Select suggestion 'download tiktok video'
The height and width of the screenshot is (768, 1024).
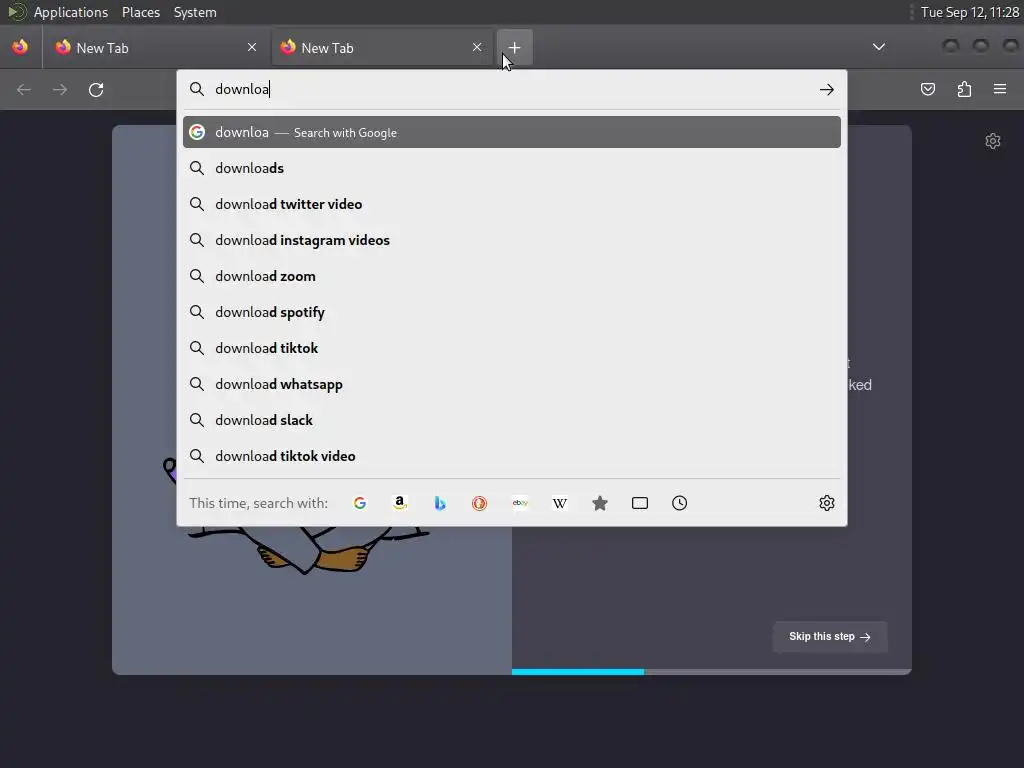tap(512, 456)
